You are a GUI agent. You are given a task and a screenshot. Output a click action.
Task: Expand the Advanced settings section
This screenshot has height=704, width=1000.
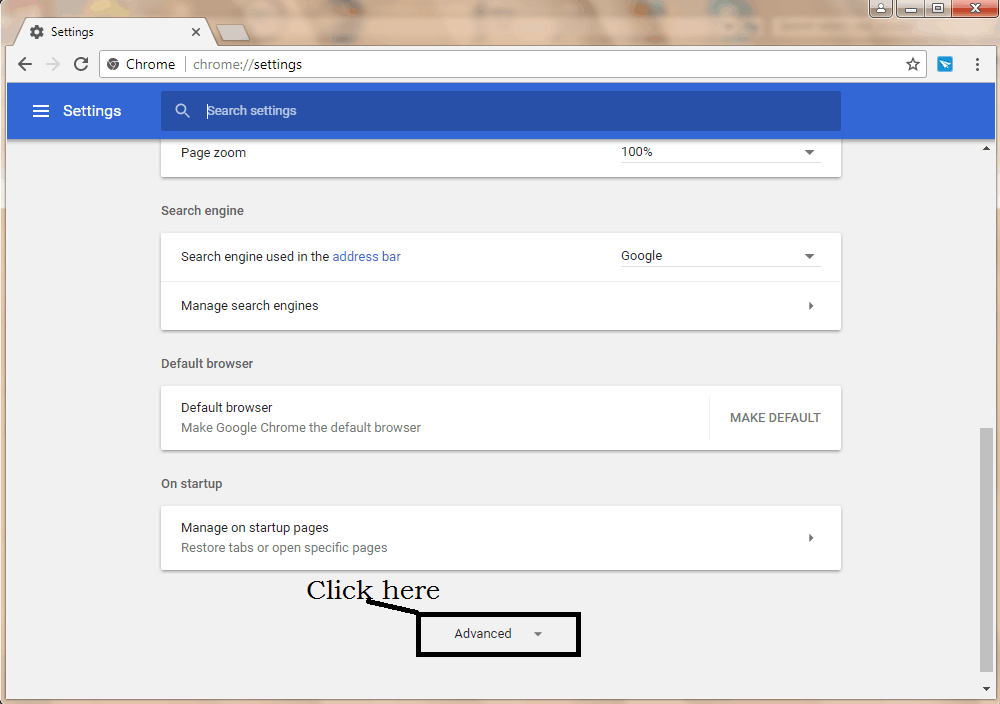498,634
